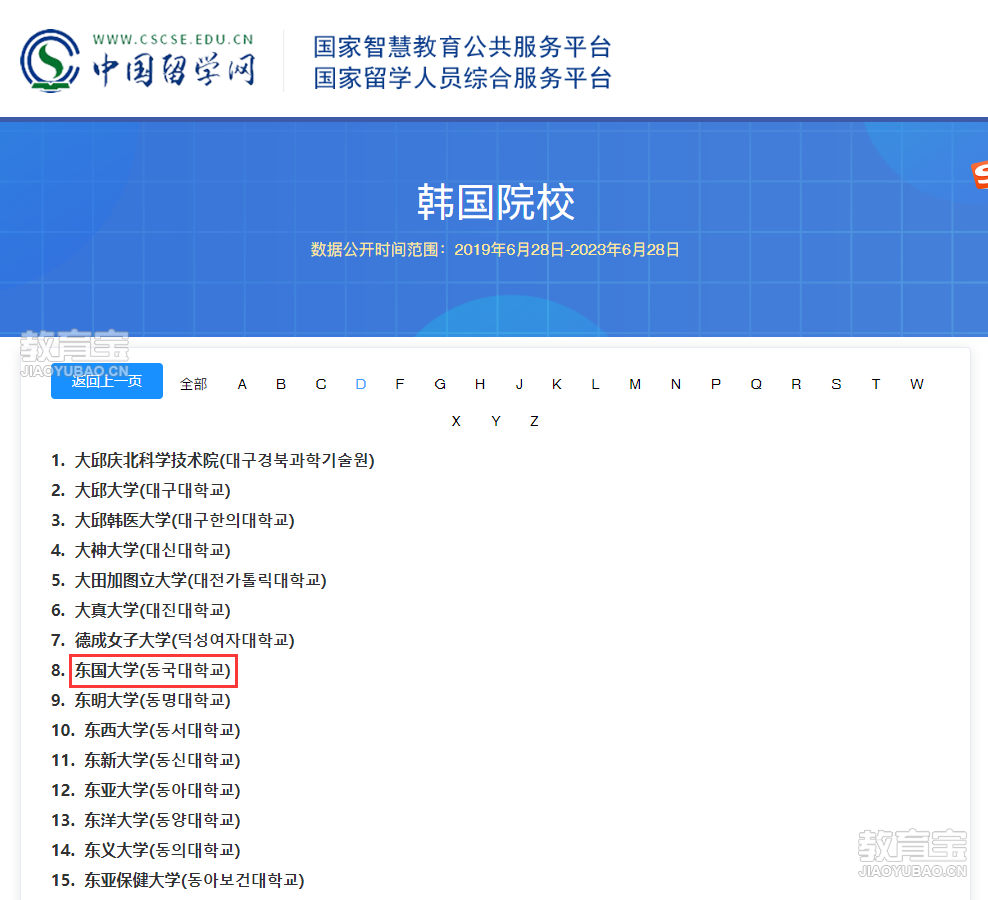Select letter W filter
The width and height of the screenshot is (988, 900).
tap(916, 384)
